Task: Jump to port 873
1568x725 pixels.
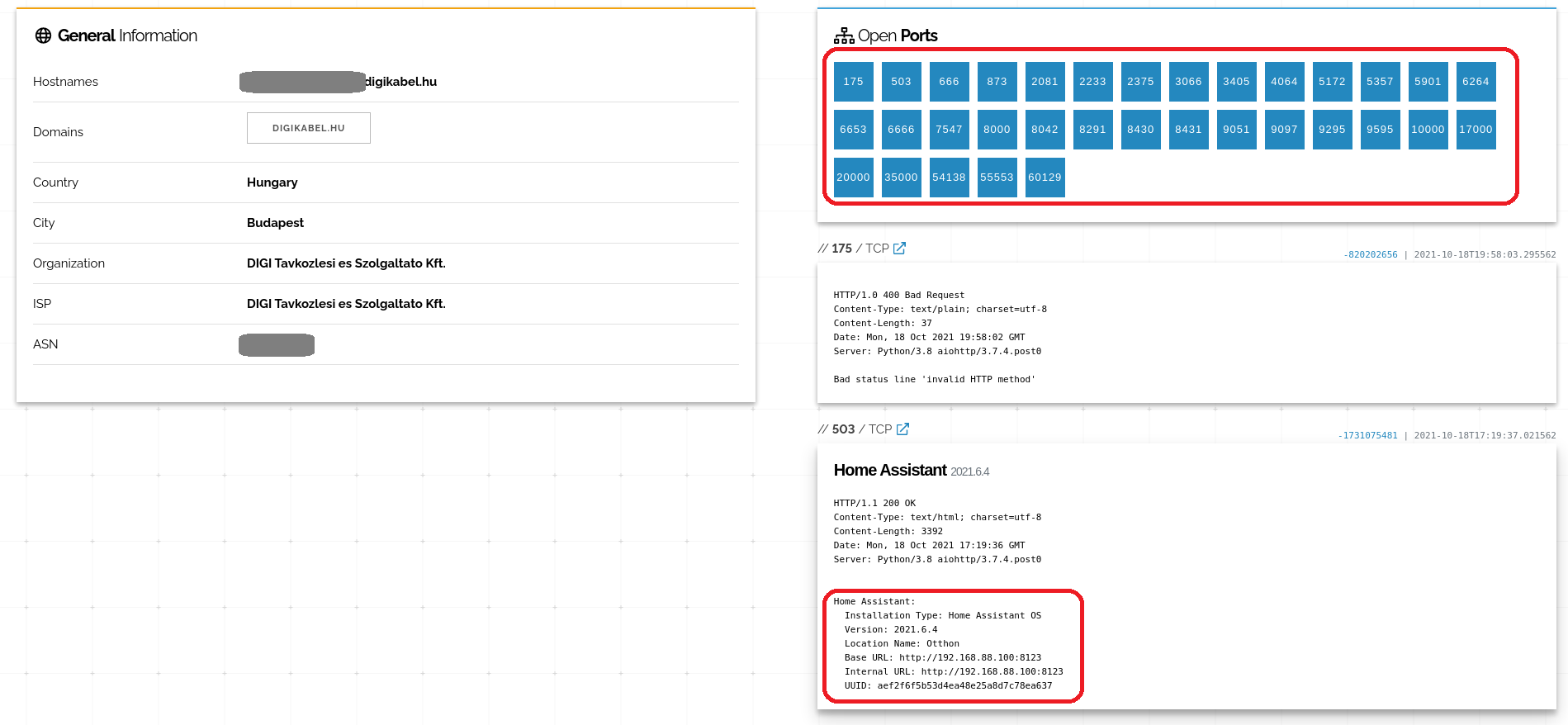Action: [997, 82]
